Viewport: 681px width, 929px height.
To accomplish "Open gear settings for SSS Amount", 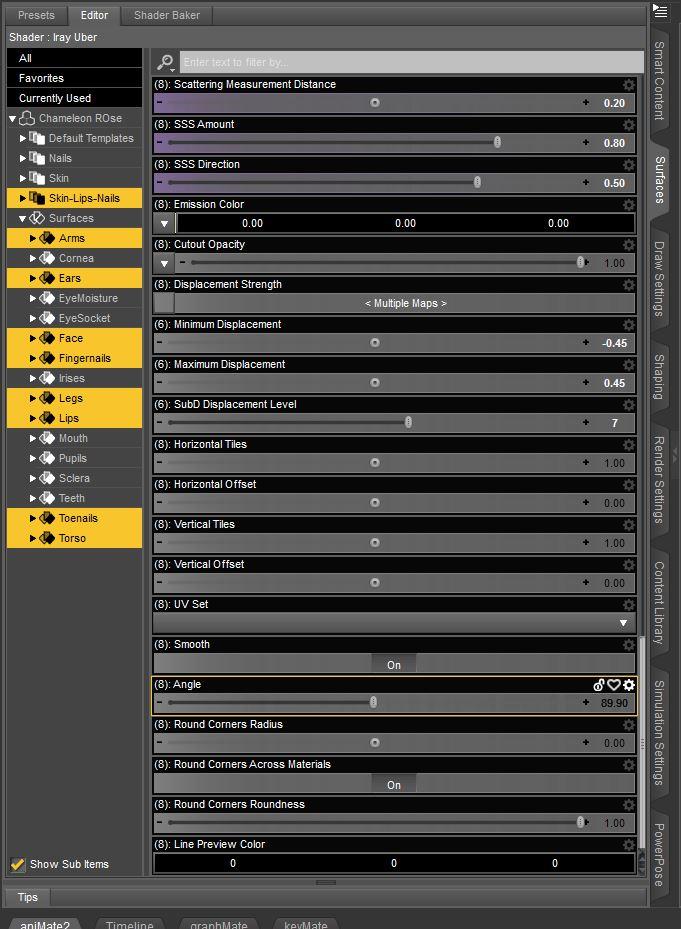I will coord(628,124).
